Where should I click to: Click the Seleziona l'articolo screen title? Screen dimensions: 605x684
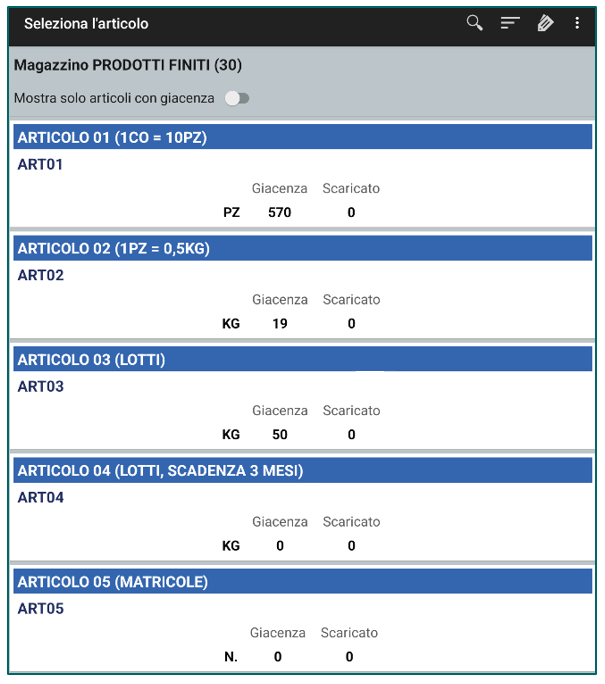(86, 24)
